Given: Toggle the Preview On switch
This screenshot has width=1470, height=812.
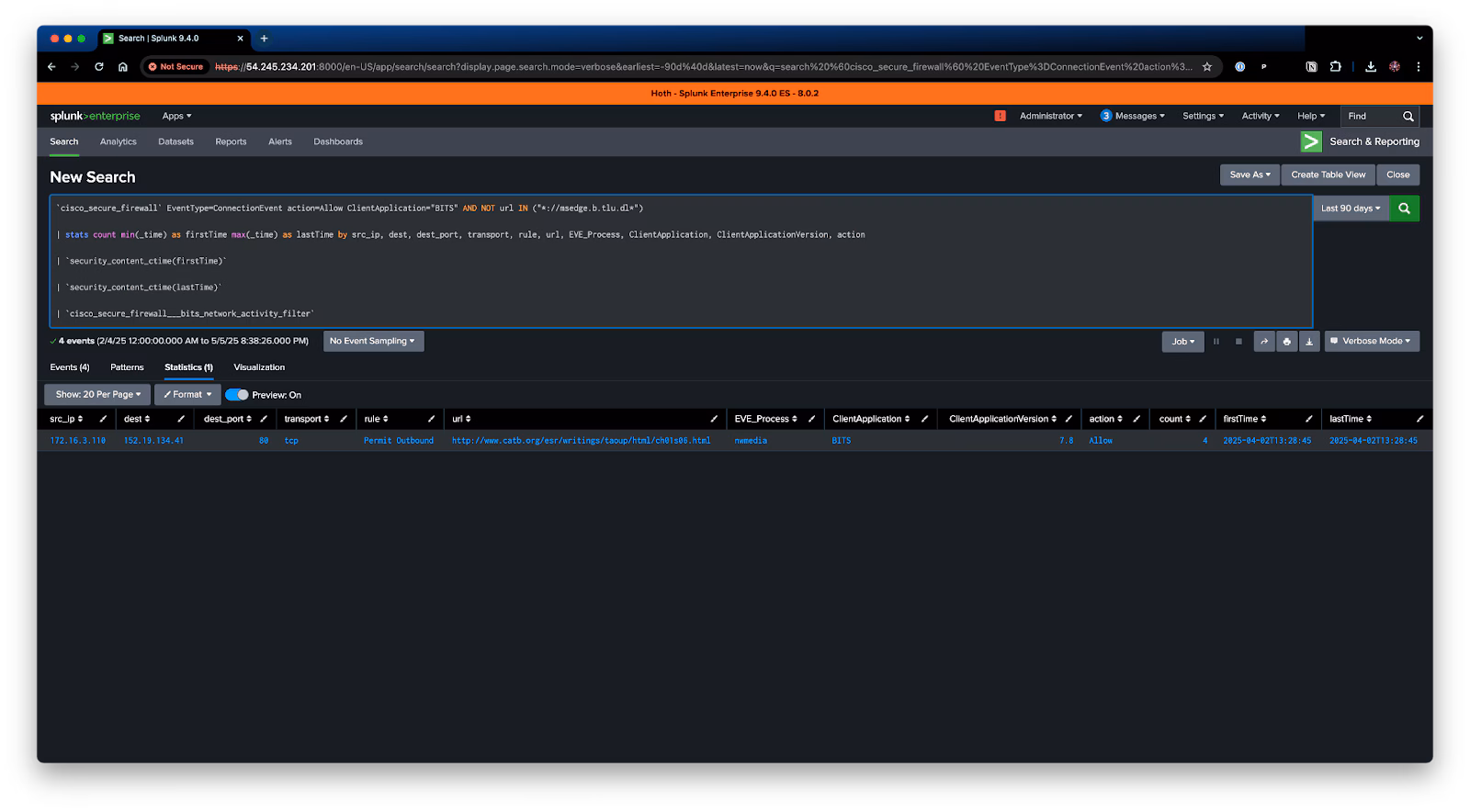Looking at the screenshot, I should pyautogui.click(x=237, y=395).
